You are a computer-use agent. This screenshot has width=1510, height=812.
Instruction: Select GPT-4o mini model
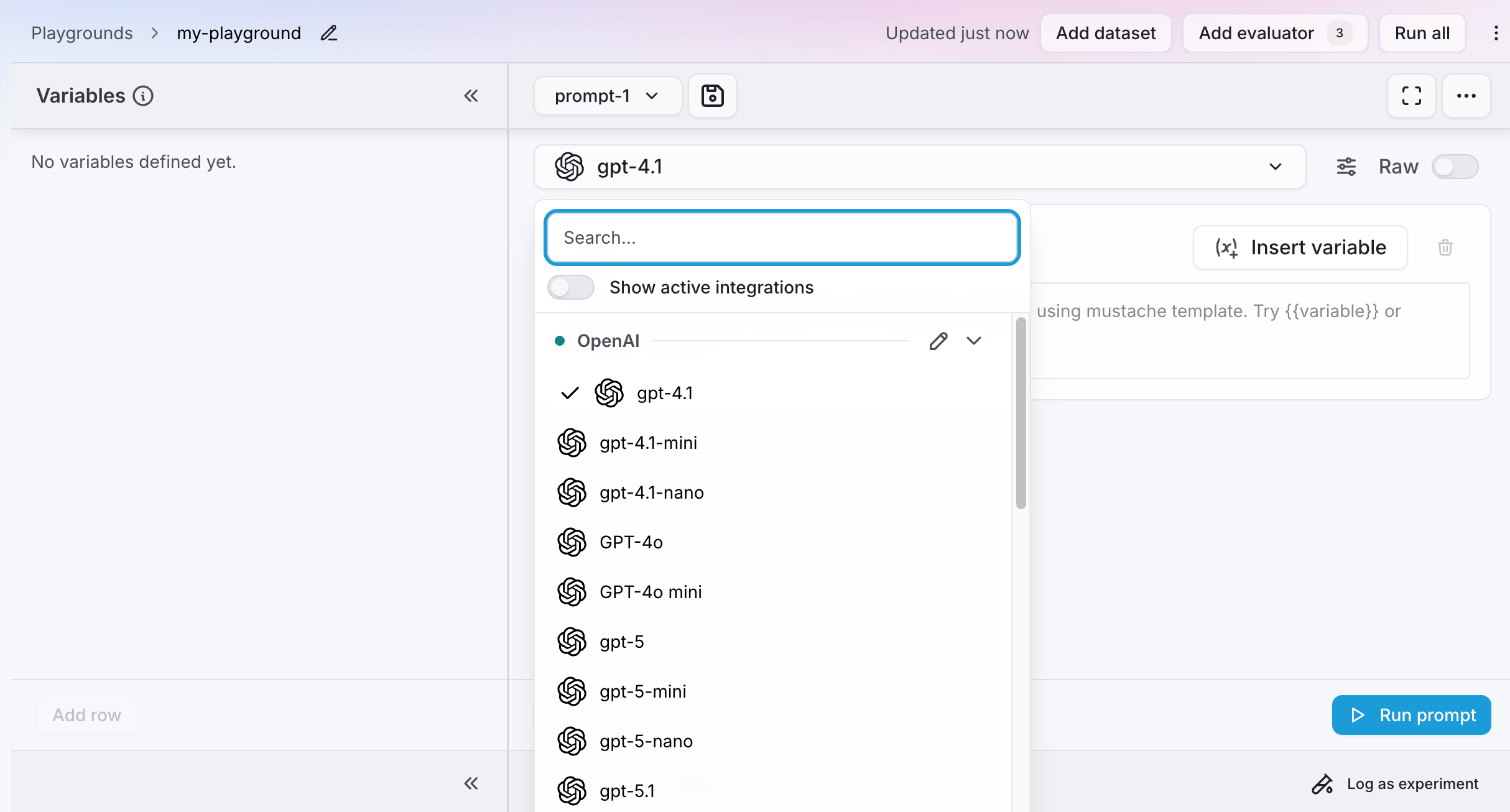pos(774,592)
